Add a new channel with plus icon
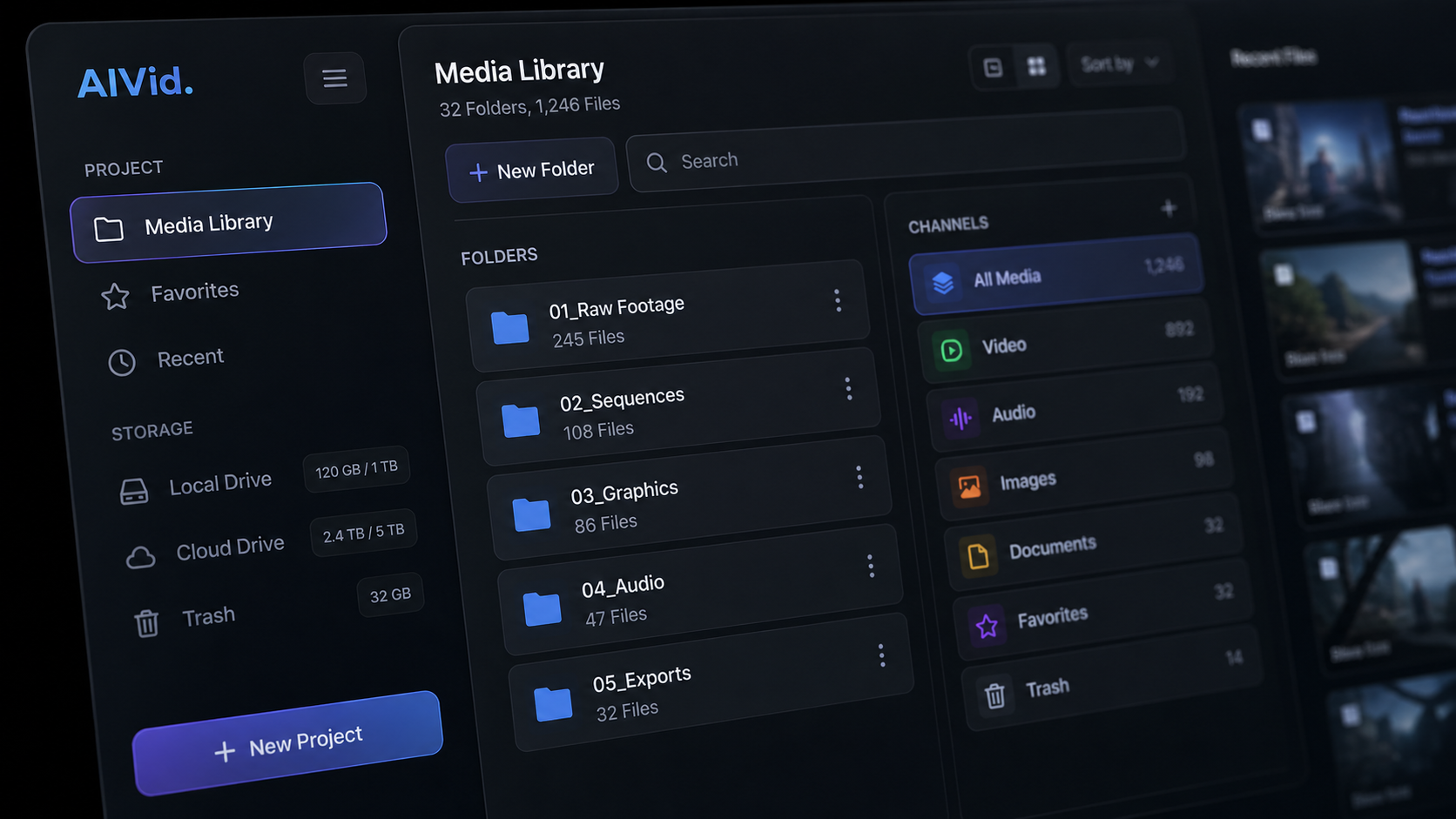Image resolution: width=1456 pixels, height=819 pixels. coord(1169,208)
